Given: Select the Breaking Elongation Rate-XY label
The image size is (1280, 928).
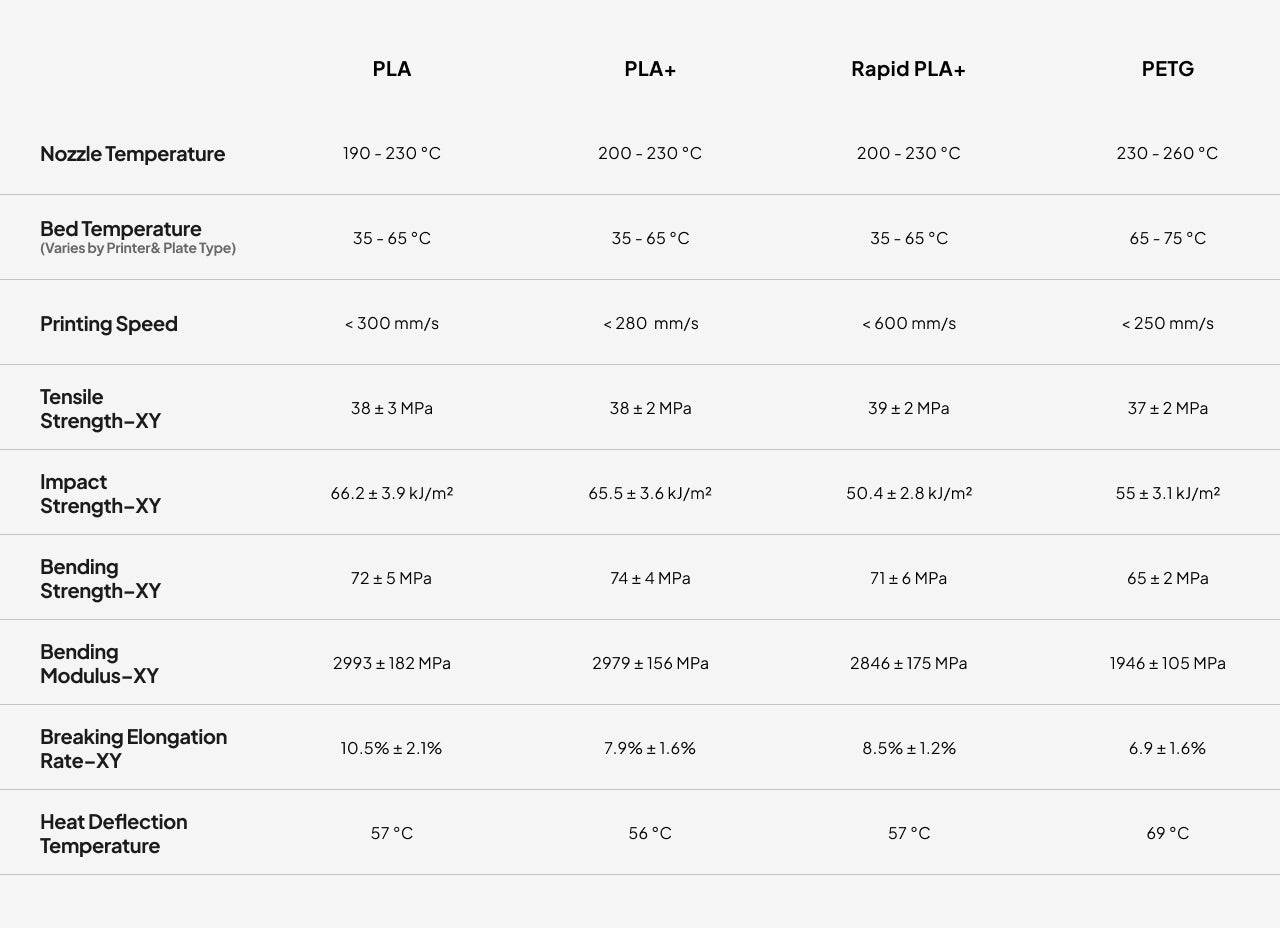Looking at the screenshot, I should [133, 749].
